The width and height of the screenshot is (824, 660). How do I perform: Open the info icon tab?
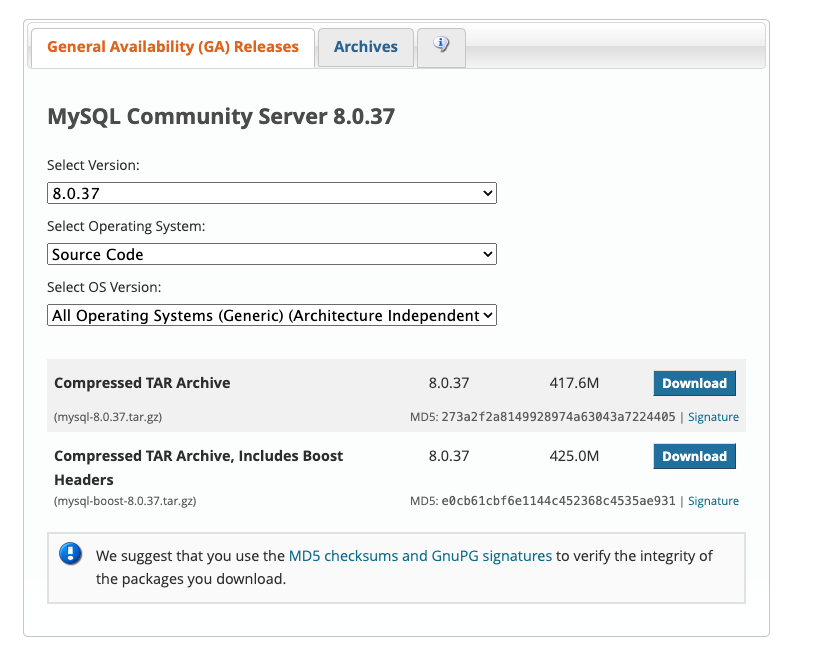coord(441,47)
